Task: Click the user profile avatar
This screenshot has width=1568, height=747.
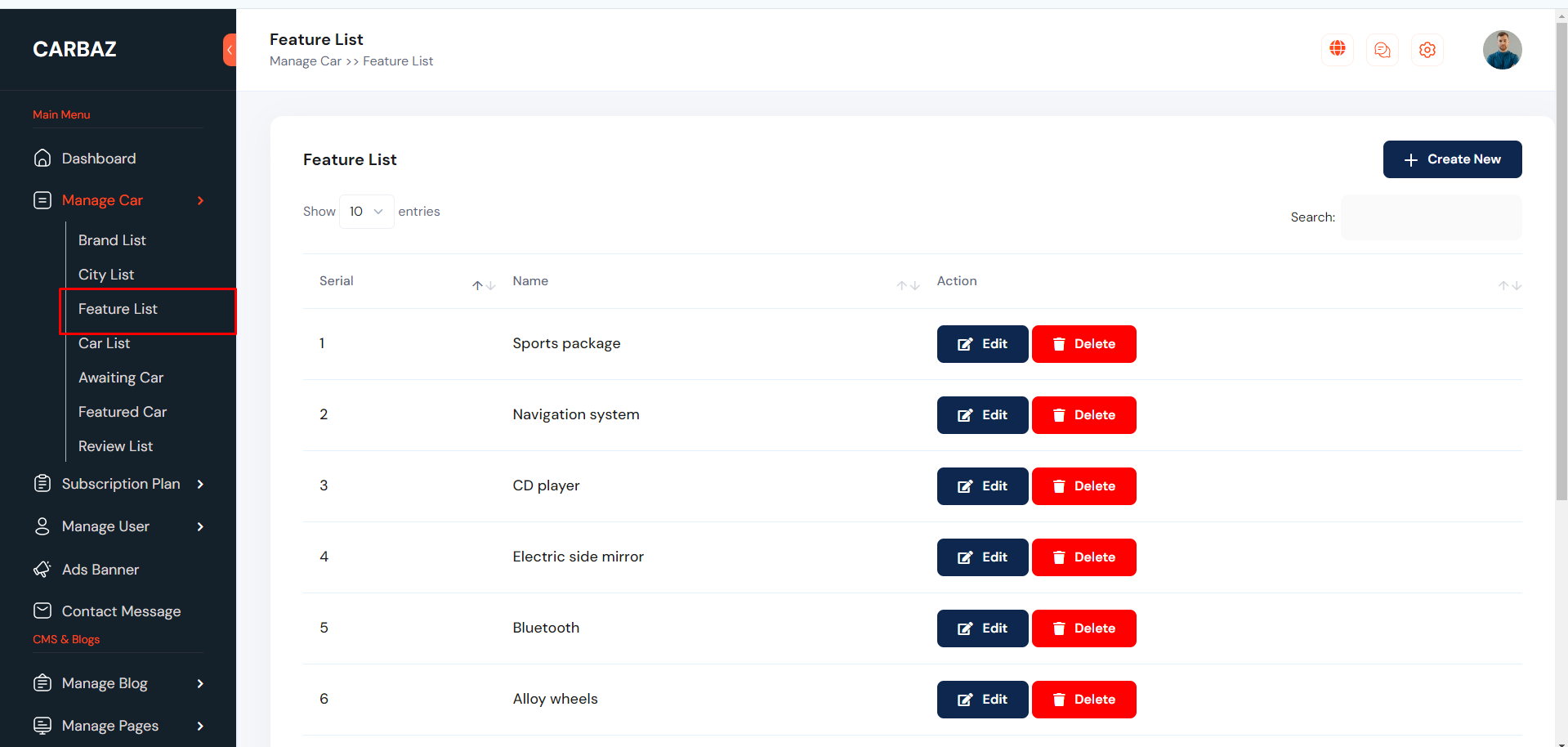Action: [1502, 50]
